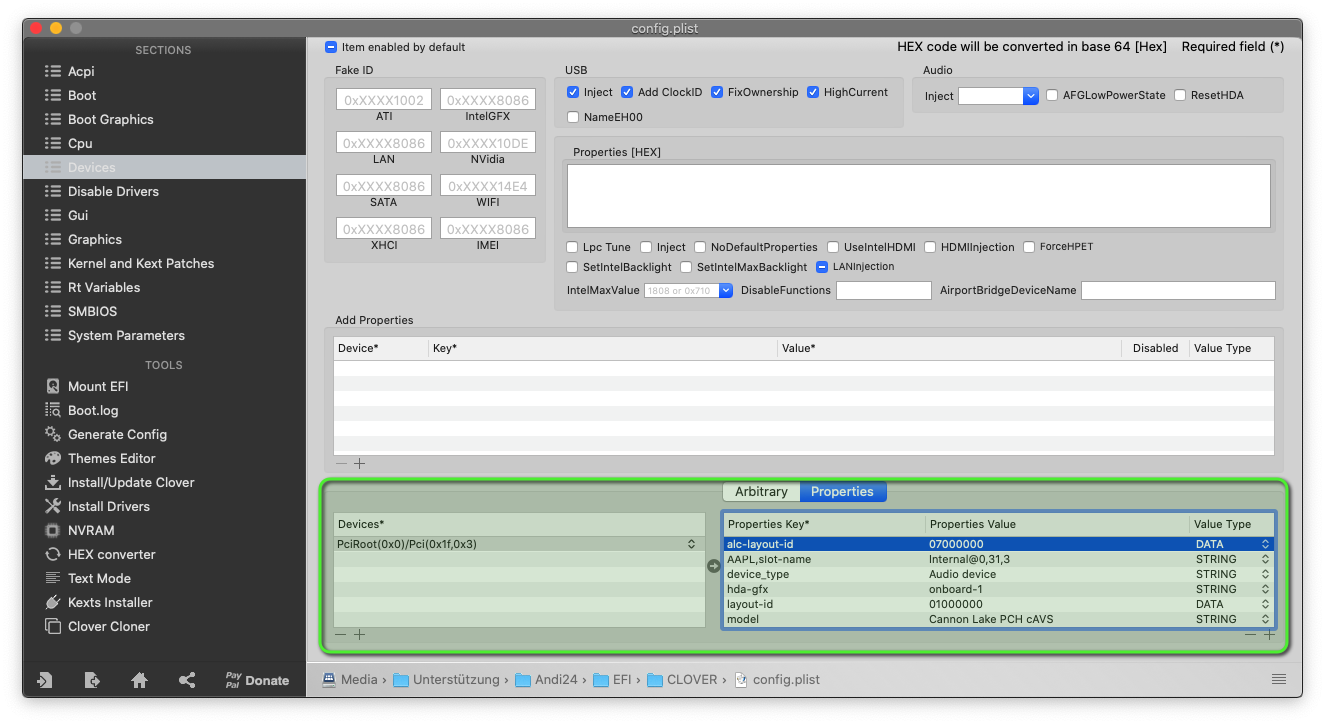Expand the IntelMaxValue combo box
This screenshot has height=724, width=1325.
[726, 291]
